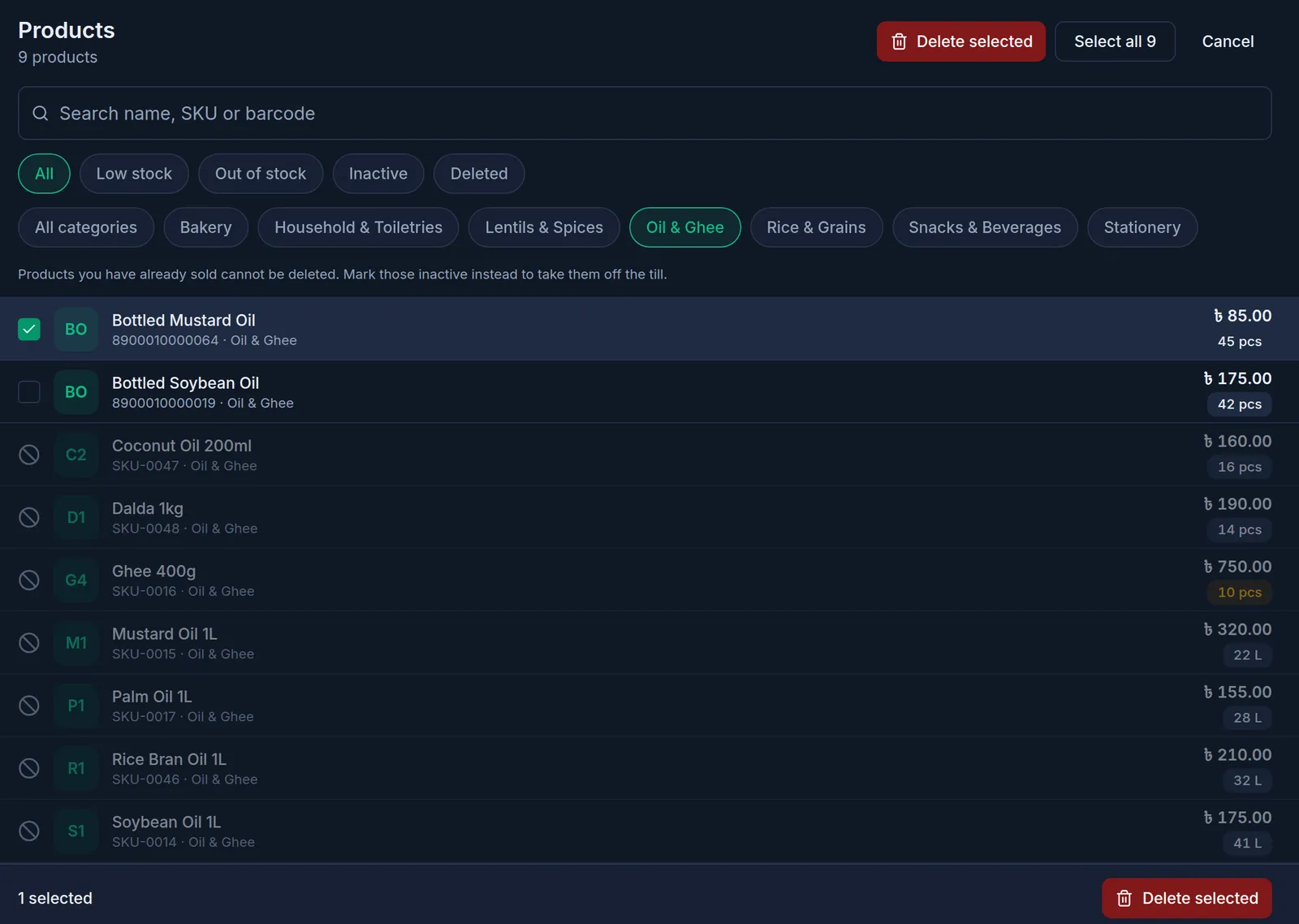This screenshot has width=1299, height=924.
Task: Click Delete selected in the top header
Action: pyautogui.click(x=961, y=41)
